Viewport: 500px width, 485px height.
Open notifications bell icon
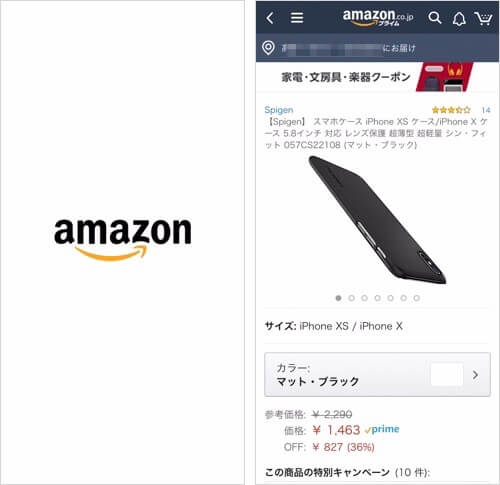(459, 19)
